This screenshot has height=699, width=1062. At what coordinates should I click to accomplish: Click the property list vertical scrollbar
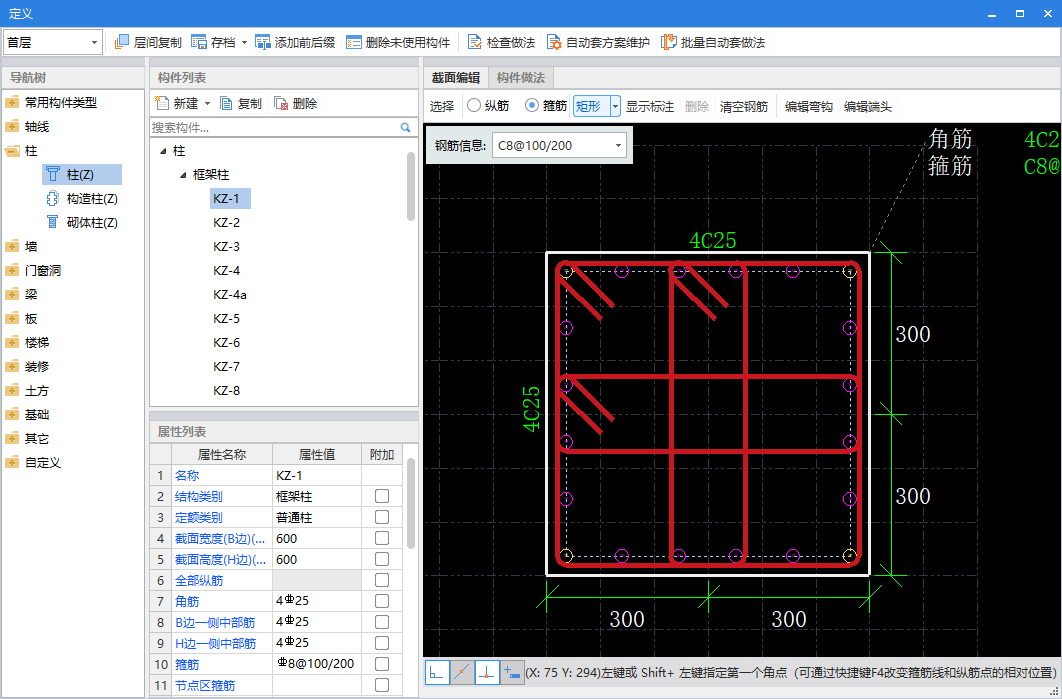pos(411,503)
